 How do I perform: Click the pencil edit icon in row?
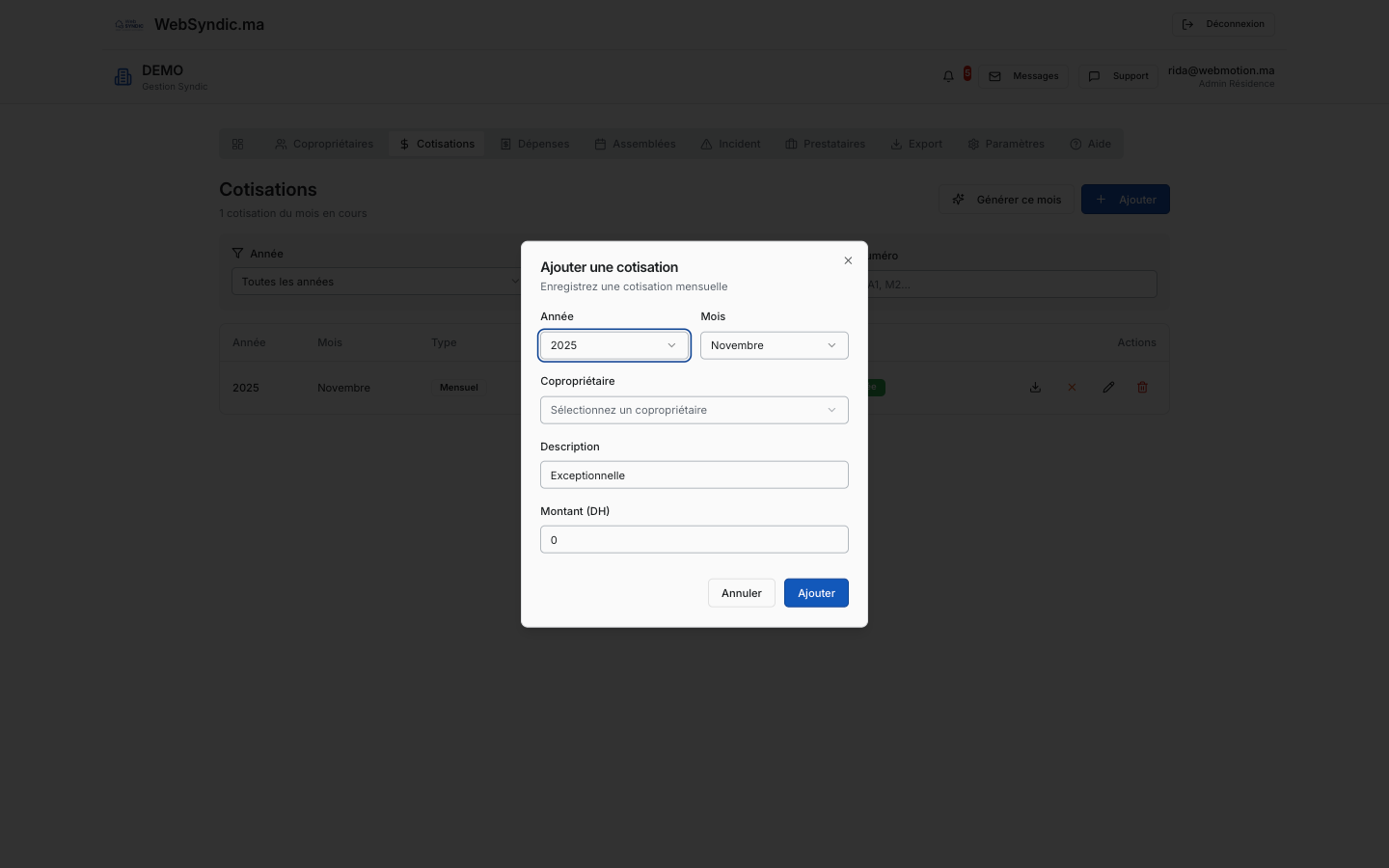(1108, 388)
